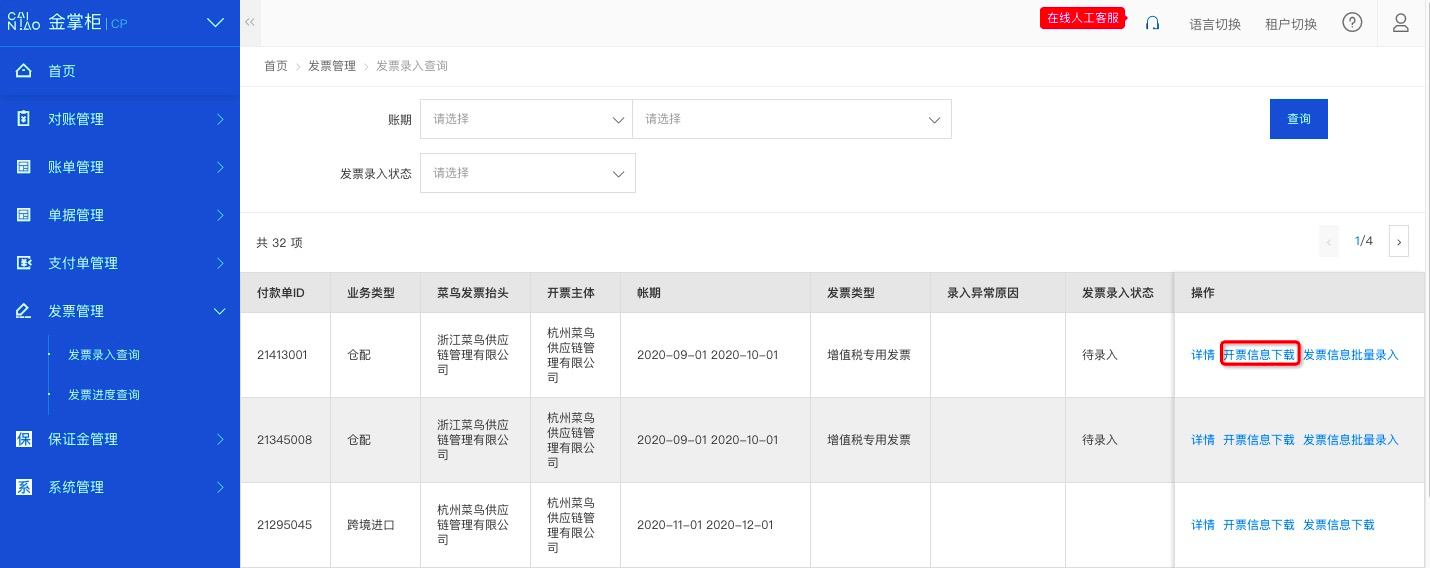Click the 共 32 项 total count

tap(279, 242)
